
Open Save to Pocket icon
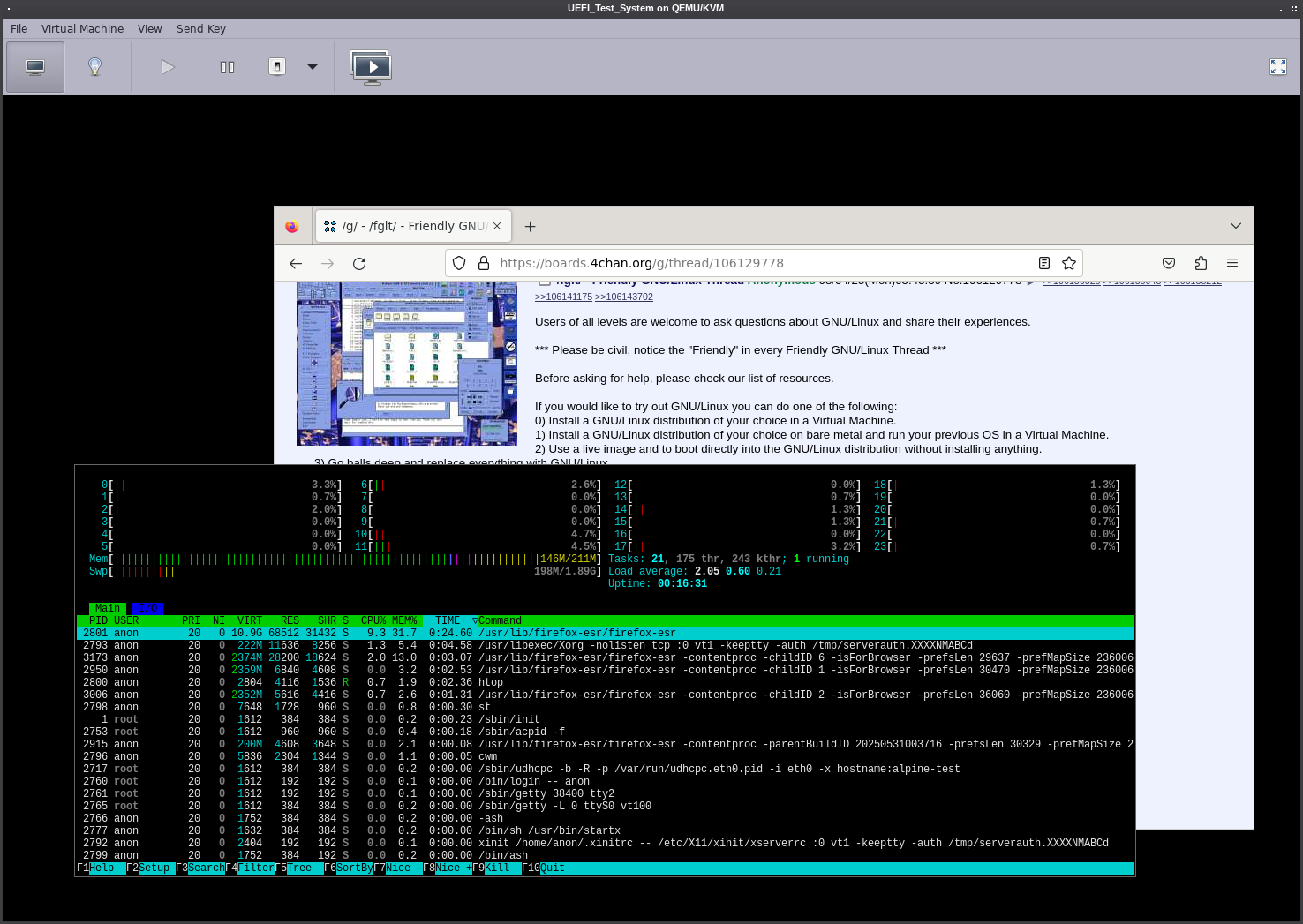[1169, 263]
